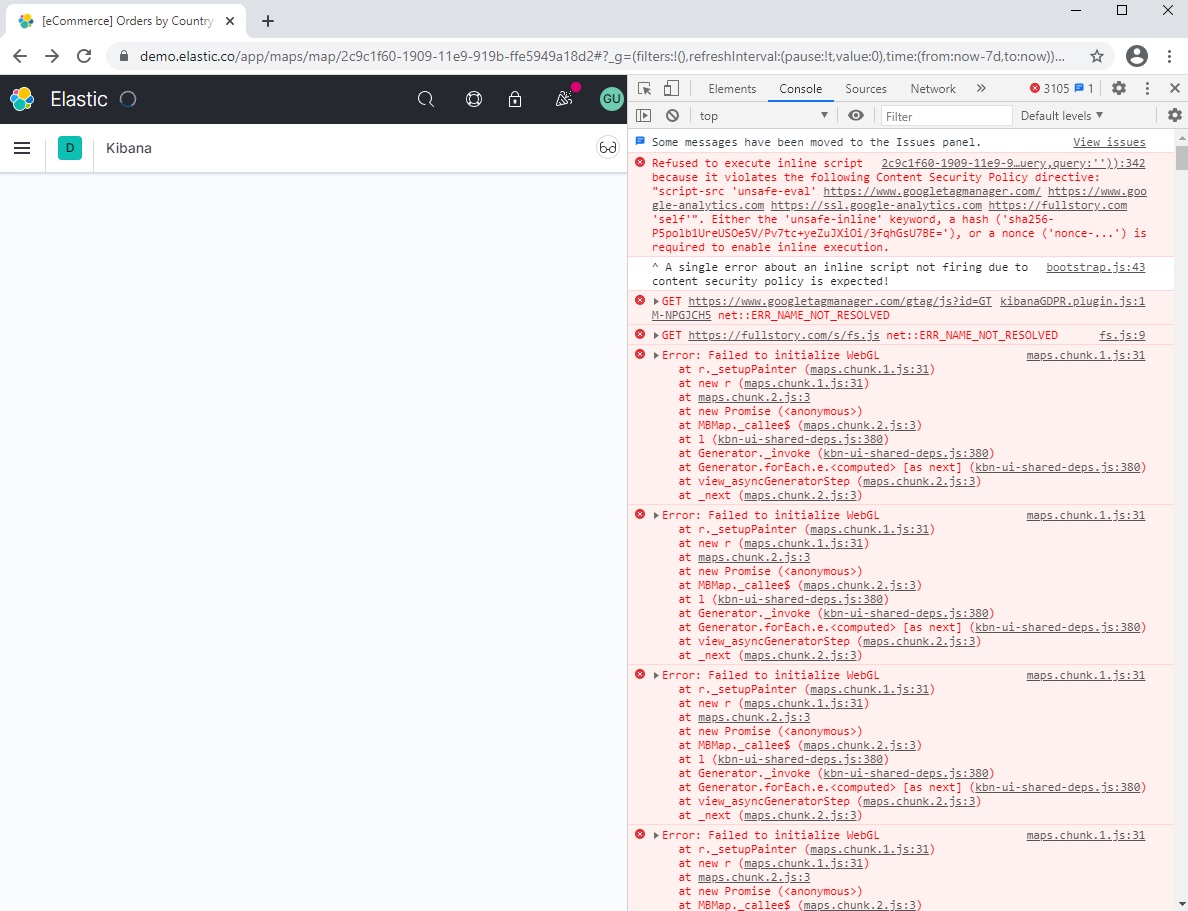The image size is (1188, 911).
Task: Click the https://ssl.google-analytics.com link
Action: [x=876, y=205]
